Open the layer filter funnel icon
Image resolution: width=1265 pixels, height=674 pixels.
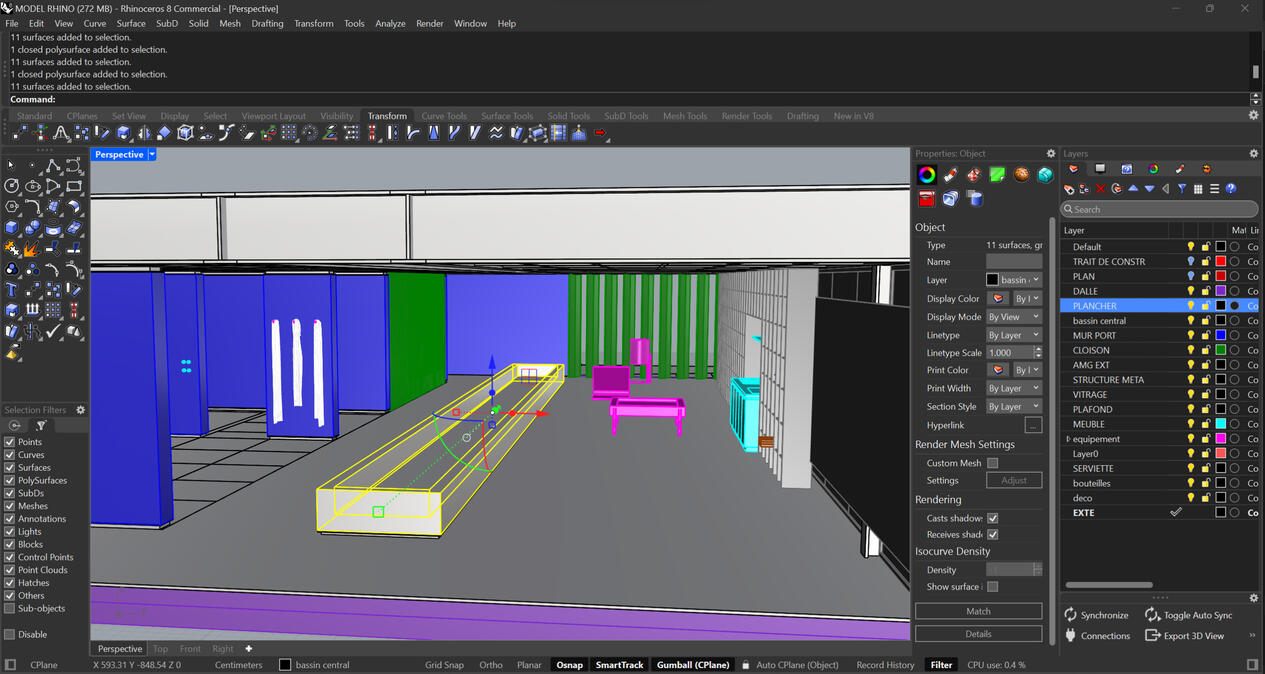[x=1183, y=189]
